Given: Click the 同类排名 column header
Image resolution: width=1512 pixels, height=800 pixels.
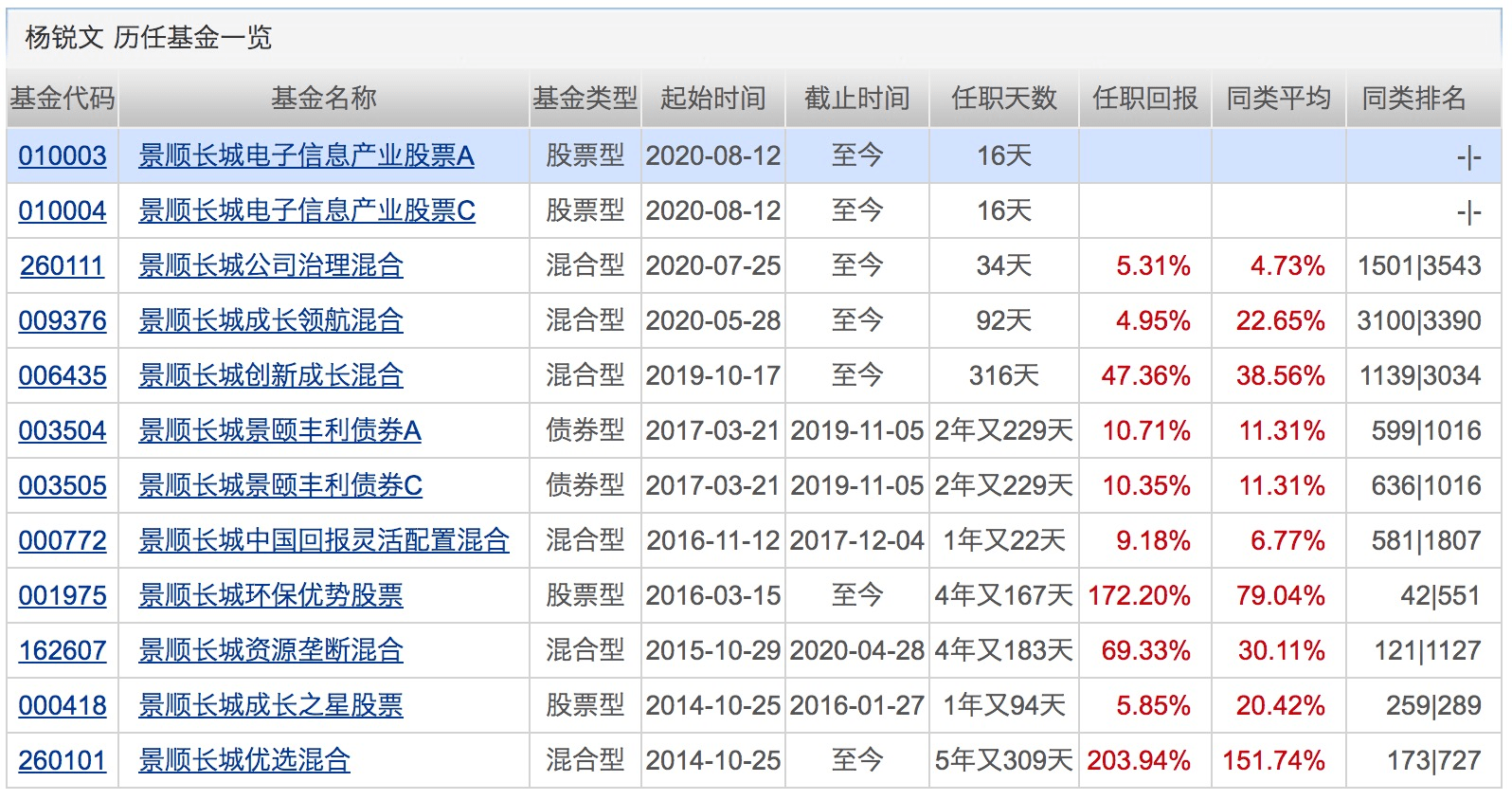Looking at the screenshot, I should tap(1414, 99).
